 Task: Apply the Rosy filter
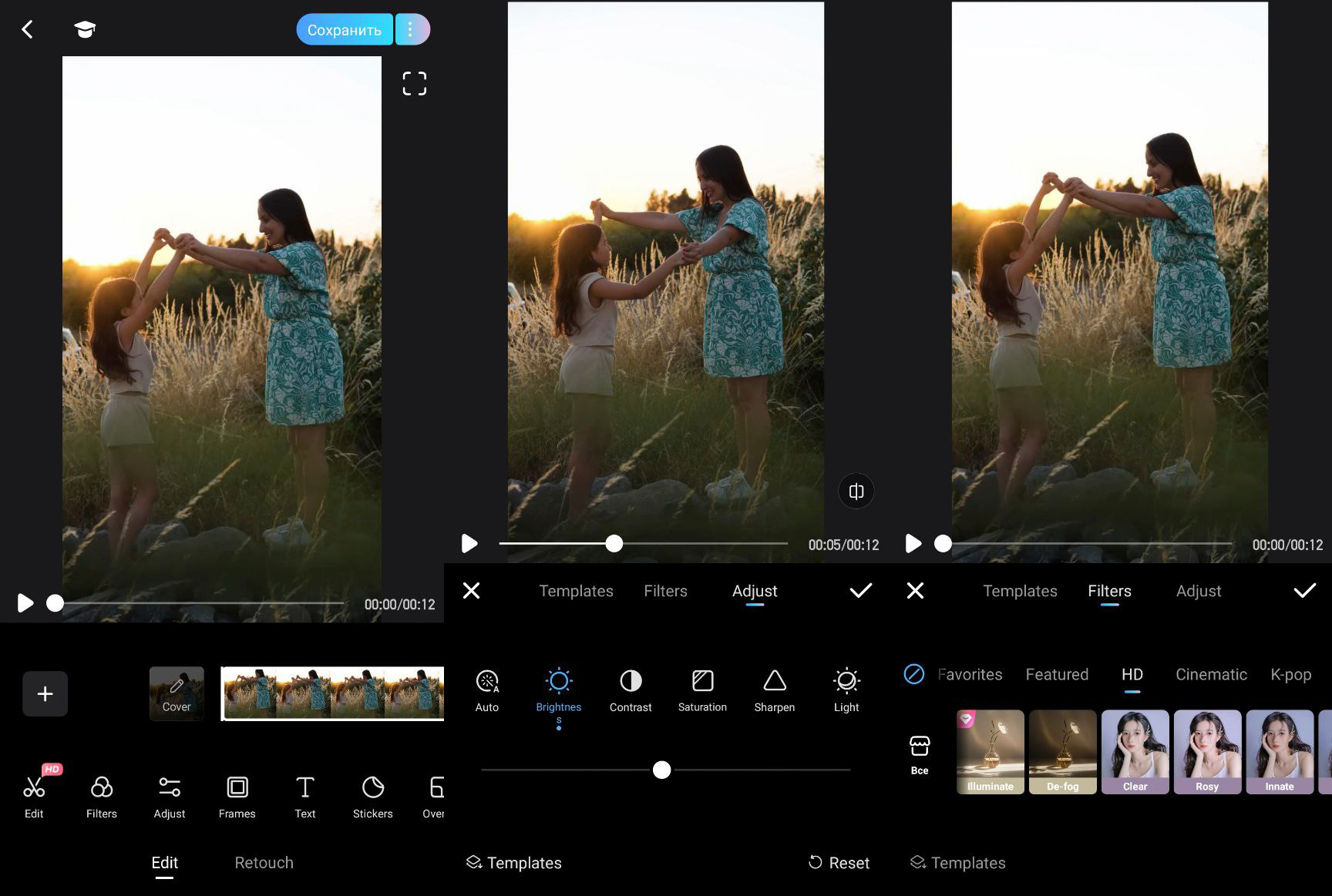click(x=1208, y=752)
